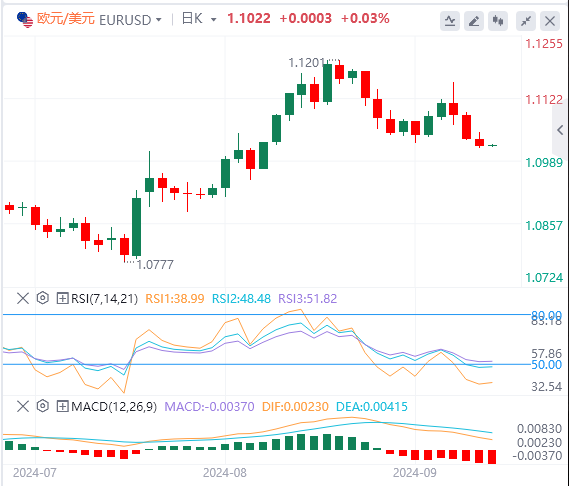Image resolution: width=569 pixels, height=486 pixels.
Task: Click the 2024-08 date axis label
Action: tap(225, 473)
